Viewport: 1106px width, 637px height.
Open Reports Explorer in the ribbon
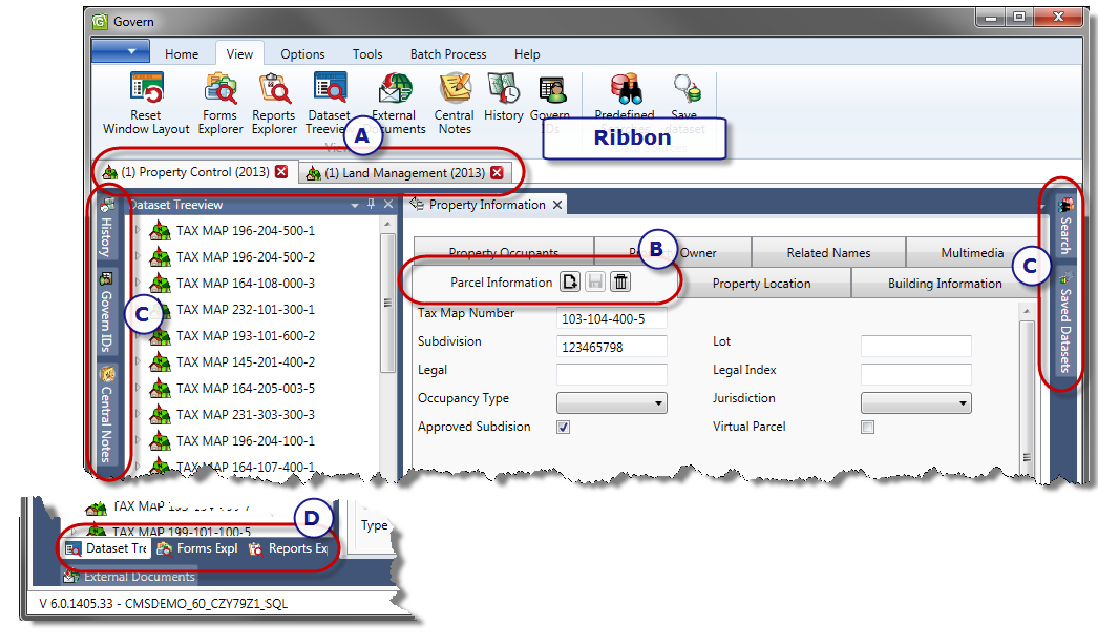pyautogui.click(x=274, y=90)
